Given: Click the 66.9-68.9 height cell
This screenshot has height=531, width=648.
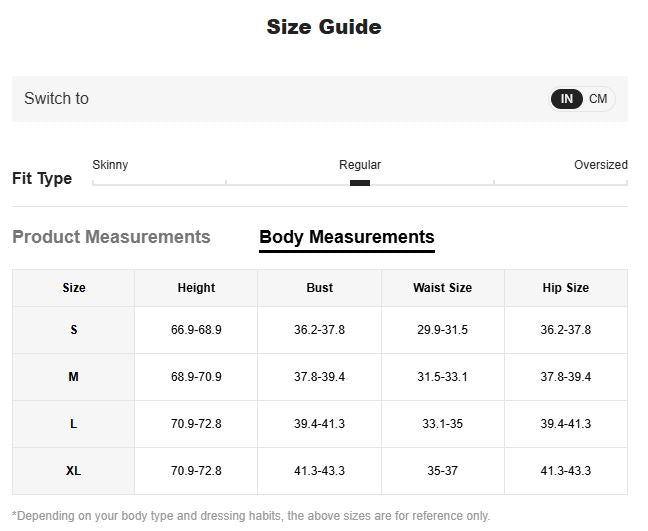Looking at the screenshot, I should coord(196,330).
